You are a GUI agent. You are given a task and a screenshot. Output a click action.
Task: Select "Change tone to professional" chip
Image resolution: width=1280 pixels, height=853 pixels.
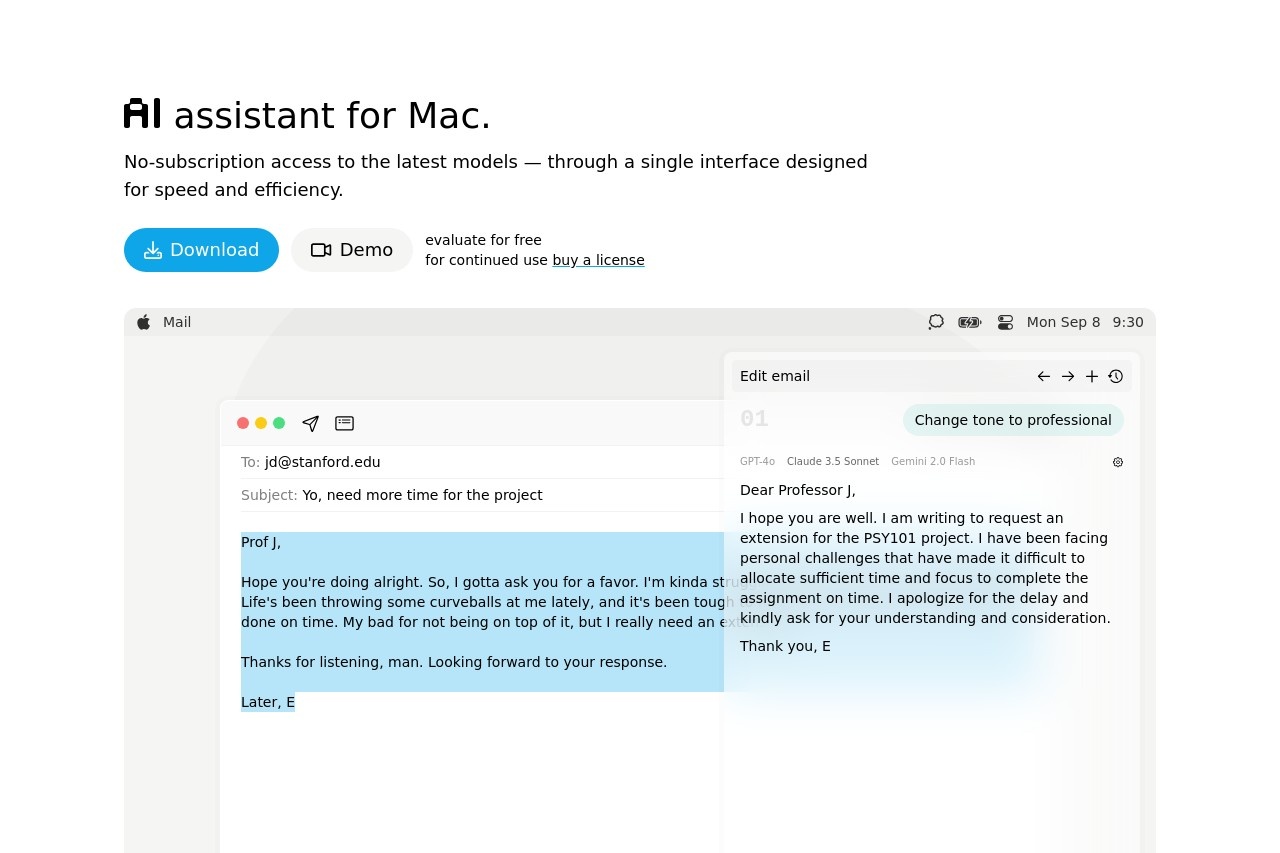[x=1013, y=420]
